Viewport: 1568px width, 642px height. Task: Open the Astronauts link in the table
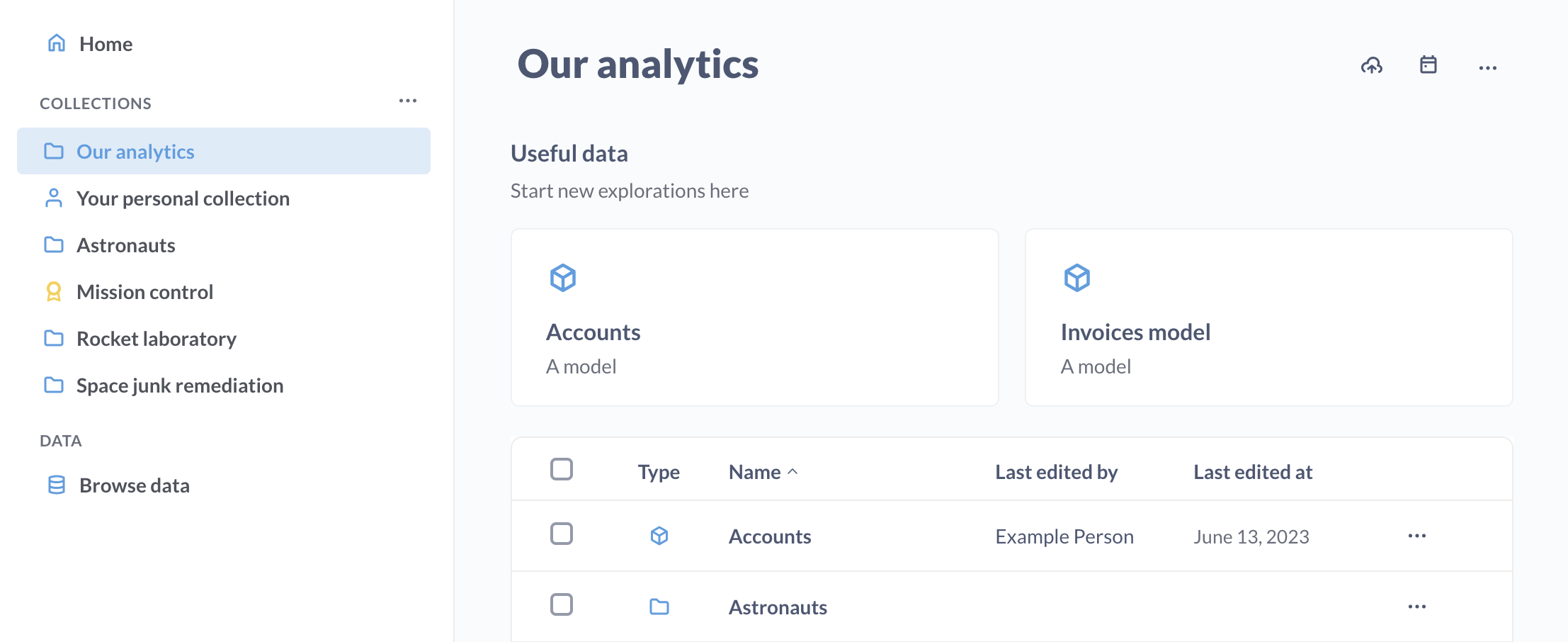(x=778, y=607)
